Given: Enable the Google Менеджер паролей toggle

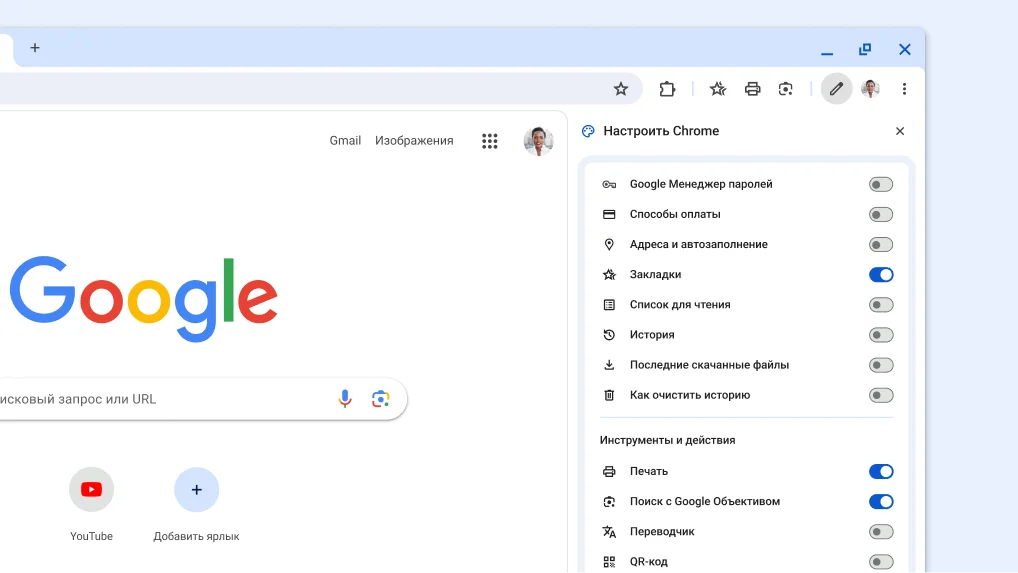Looking at the screenshot, I should coord(881,184).
